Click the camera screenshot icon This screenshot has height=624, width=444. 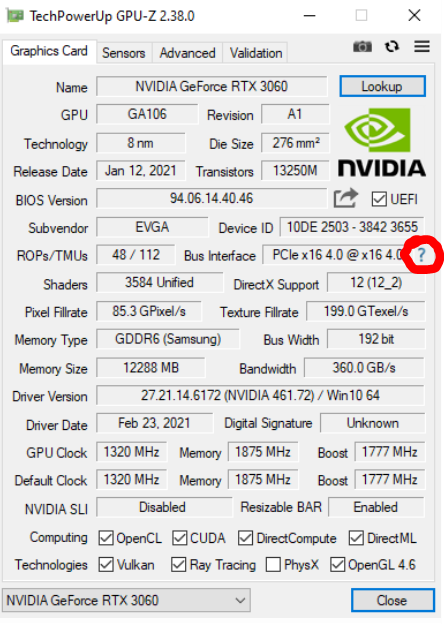362,47
